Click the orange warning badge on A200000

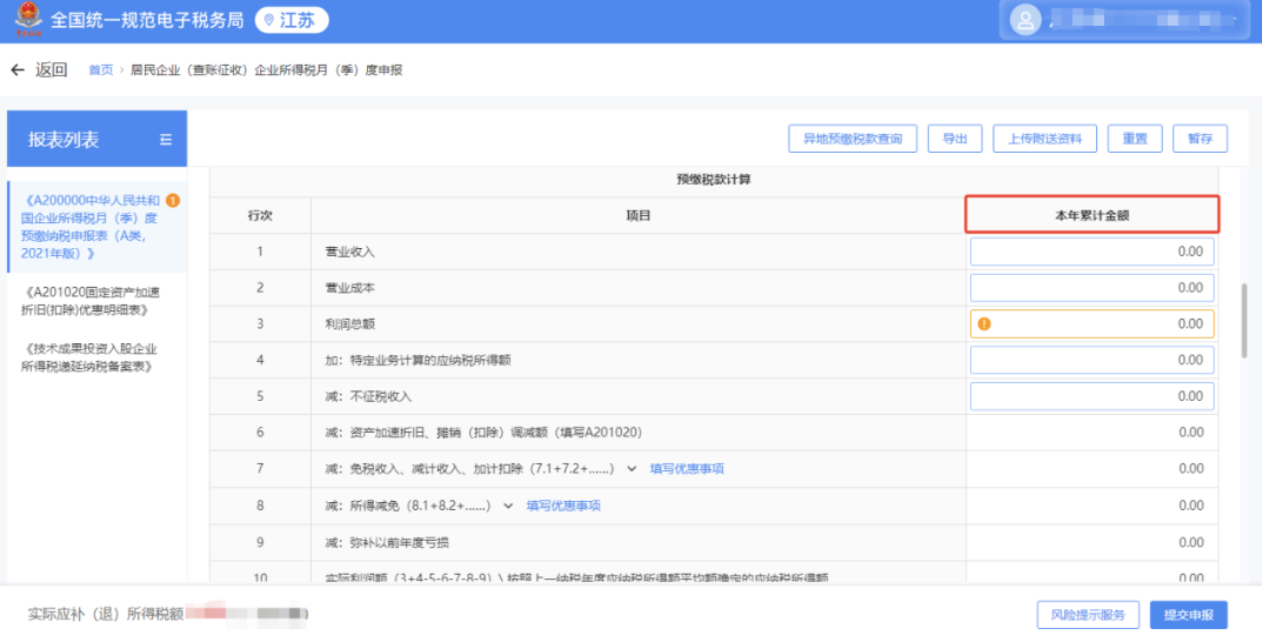(173, 200)
